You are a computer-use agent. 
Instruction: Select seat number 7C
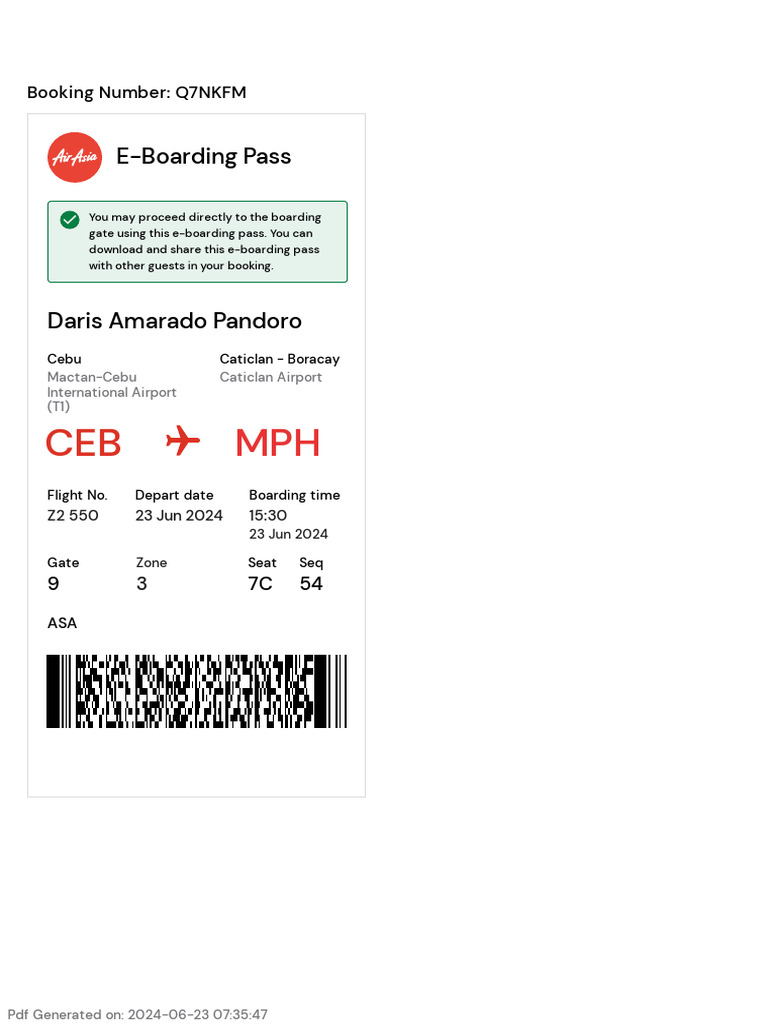tap(260, 584)
